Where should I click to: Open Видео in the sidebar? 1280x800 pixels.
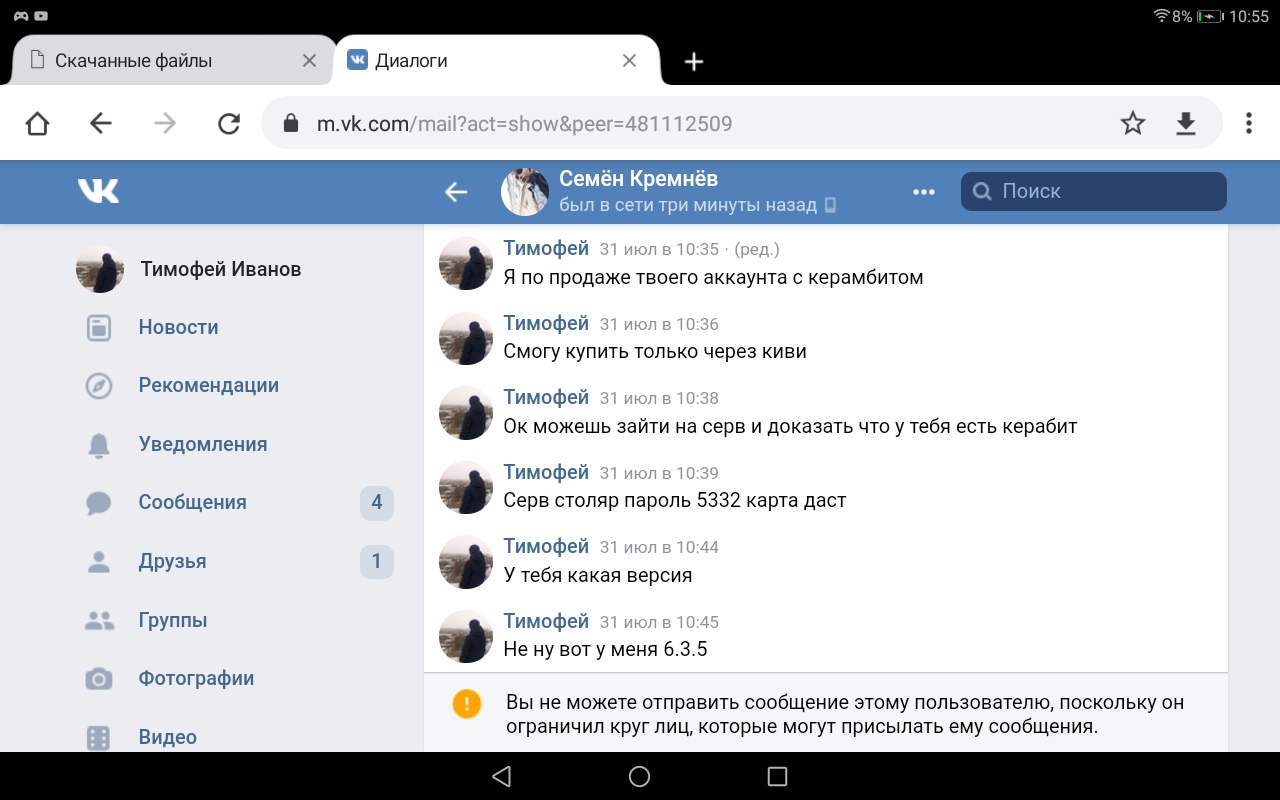tap(167, 737)
